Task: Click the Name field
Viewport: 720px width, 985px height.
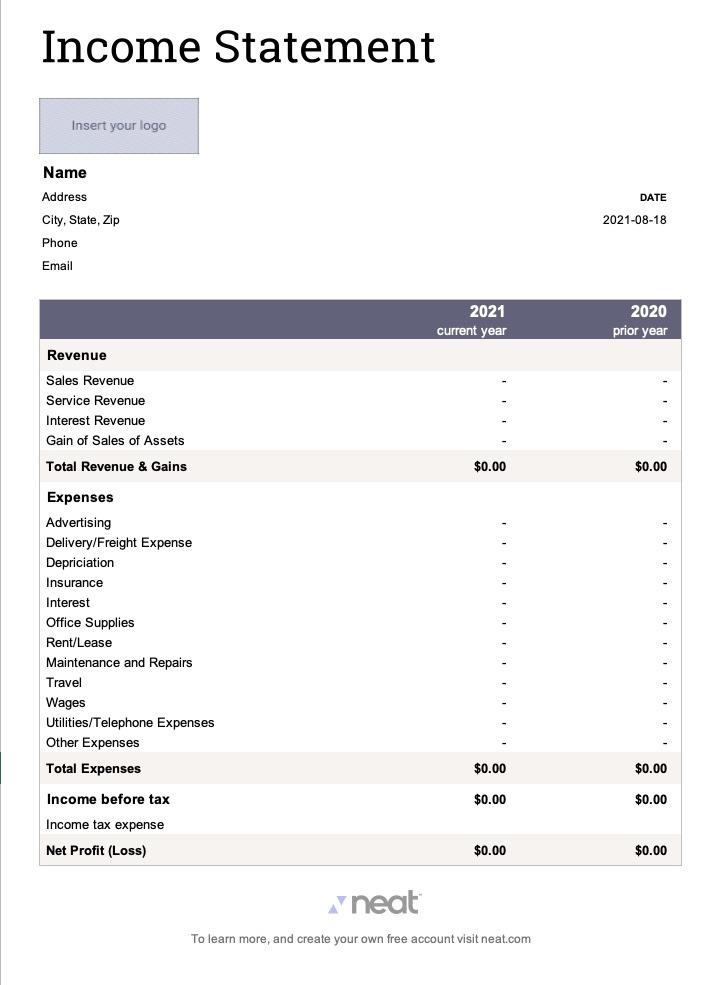Action: (x=65, y=173)
